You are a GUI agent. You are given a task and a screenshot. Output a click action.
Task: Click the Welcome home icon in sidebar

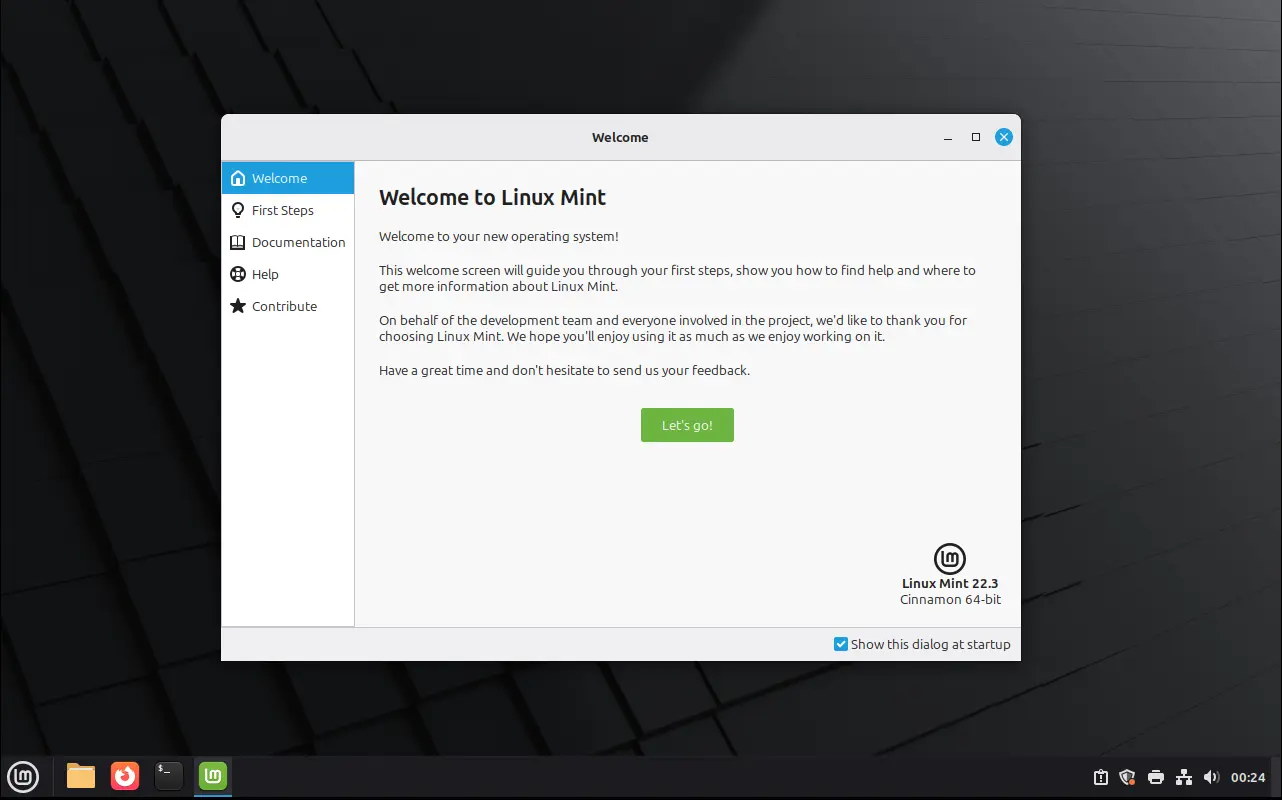tap(238, 178)
